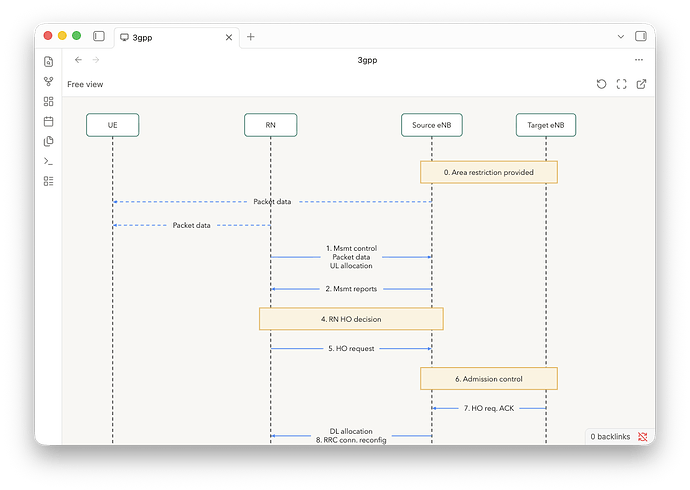690x490 pixels.
Task: Open templates copy icon in sidebar
Action: tap(49, 141)
